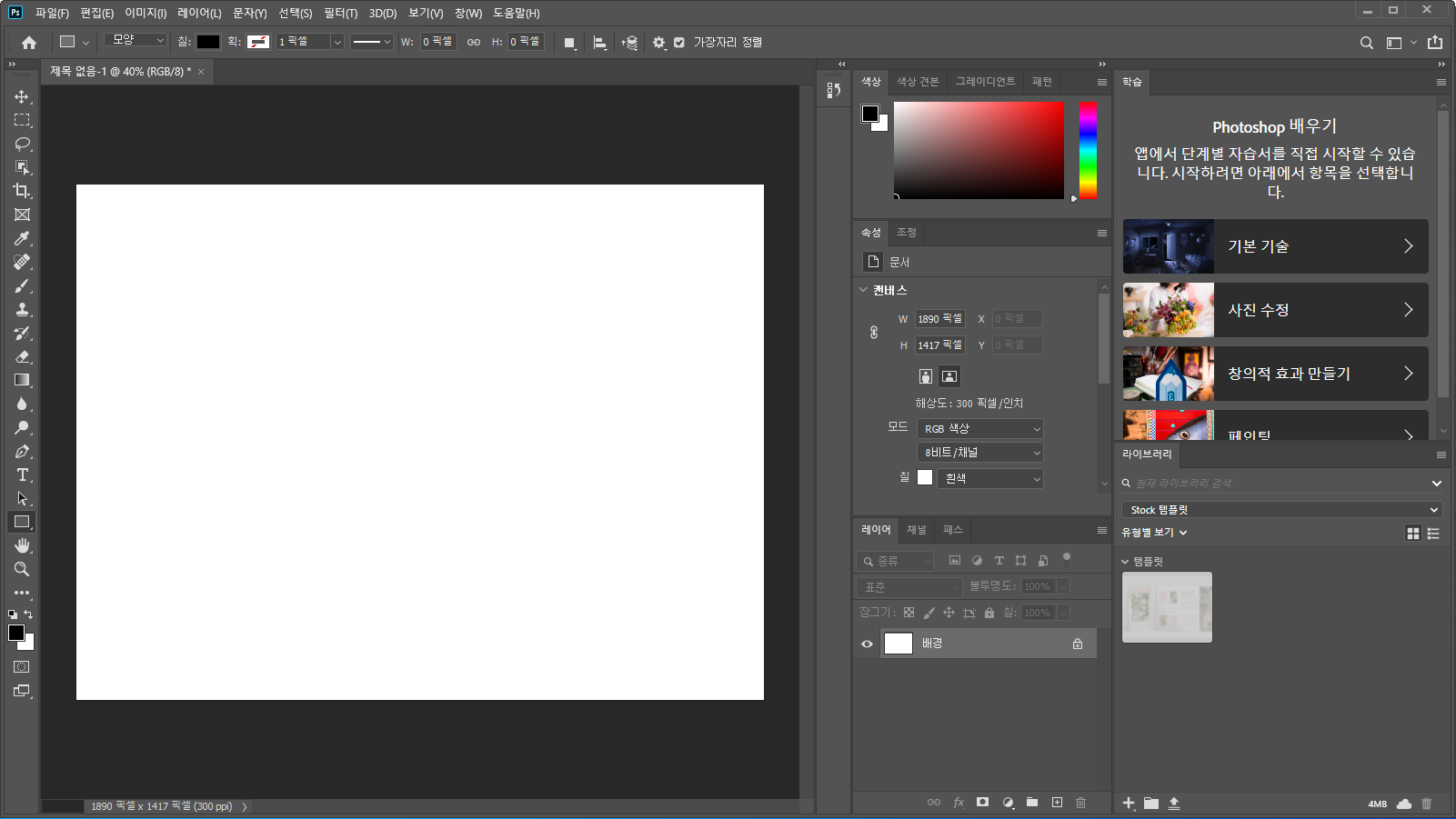Collapse the 템플릿 group in library
1456x819 pixels.
pos(1125,562)
